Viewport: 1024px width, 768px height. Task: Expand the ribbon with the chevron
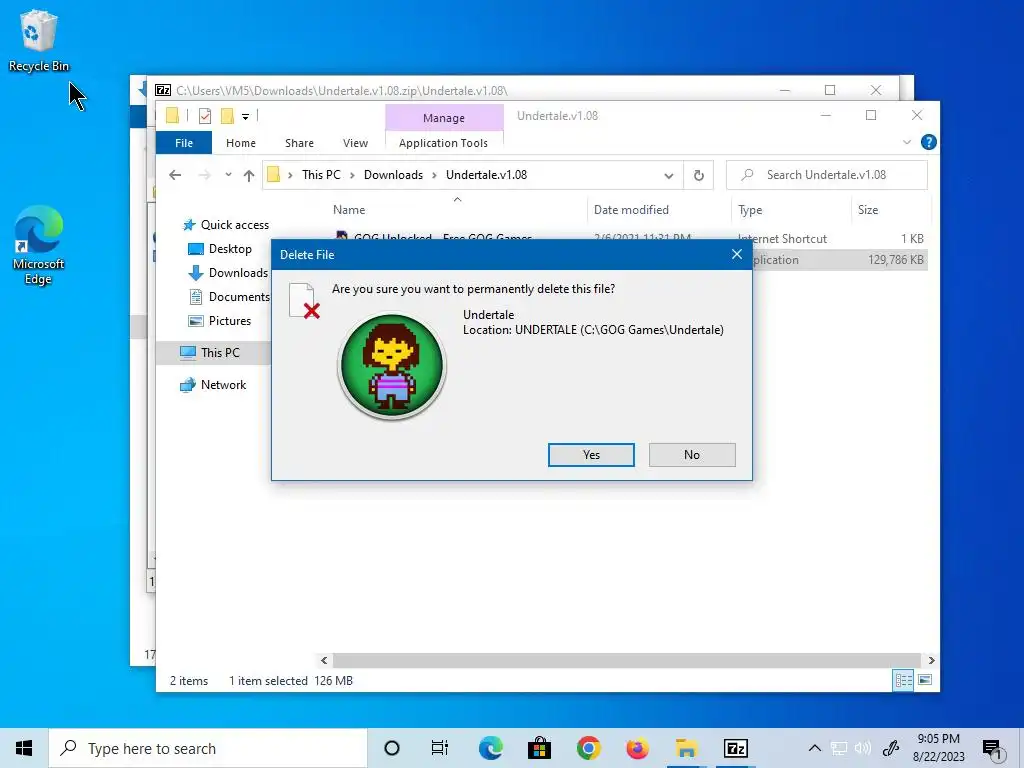906,142
